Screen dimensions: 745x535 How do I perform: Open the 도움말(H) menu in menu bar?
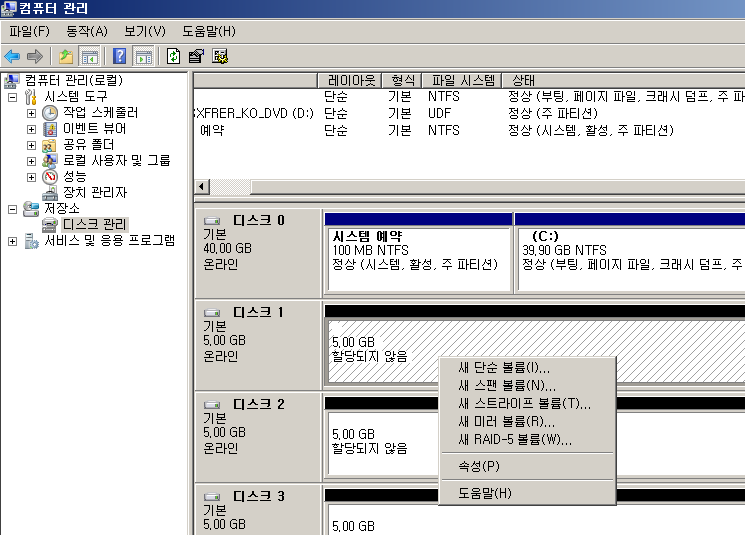coord(209,31)
